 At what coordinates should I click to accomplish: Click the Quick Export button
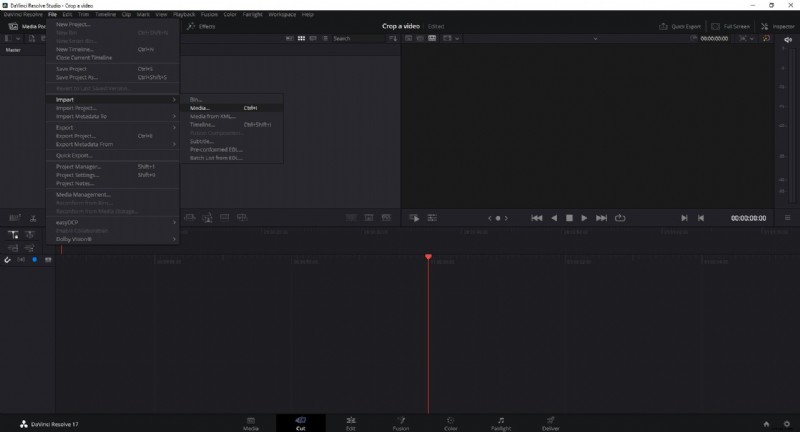coord(680,26)
